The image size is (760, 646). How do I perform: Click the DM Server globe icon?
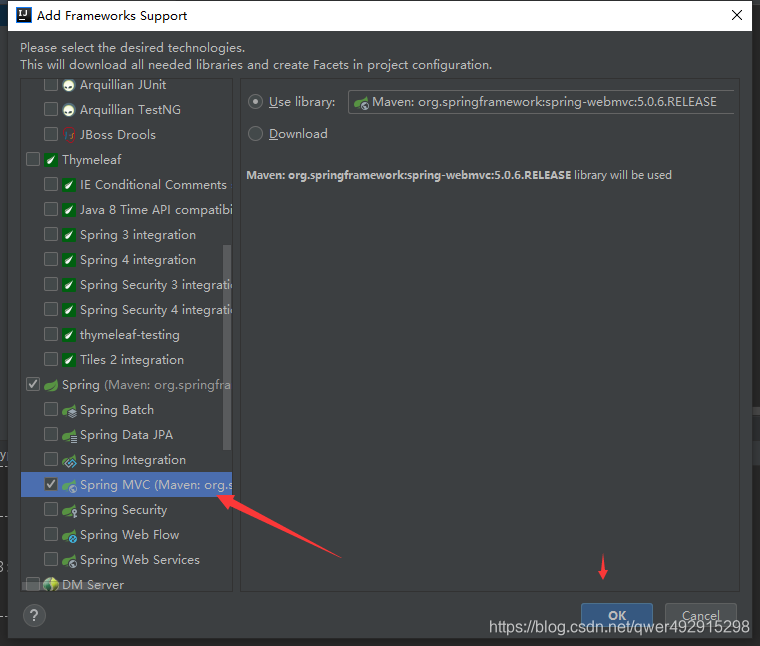pyautogui.click(x=51, y=584)
